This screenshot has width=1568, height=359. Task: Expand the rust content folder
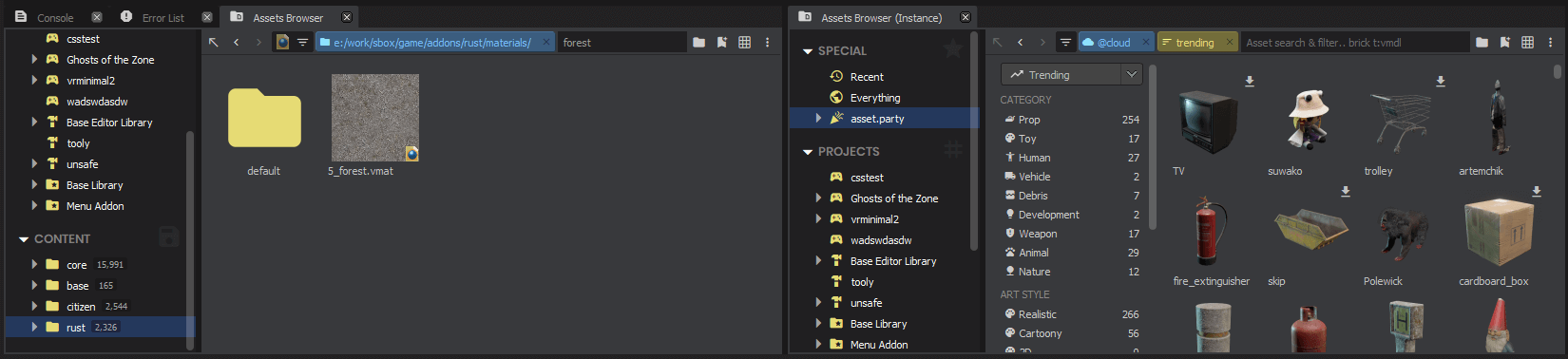pos(35,327)
